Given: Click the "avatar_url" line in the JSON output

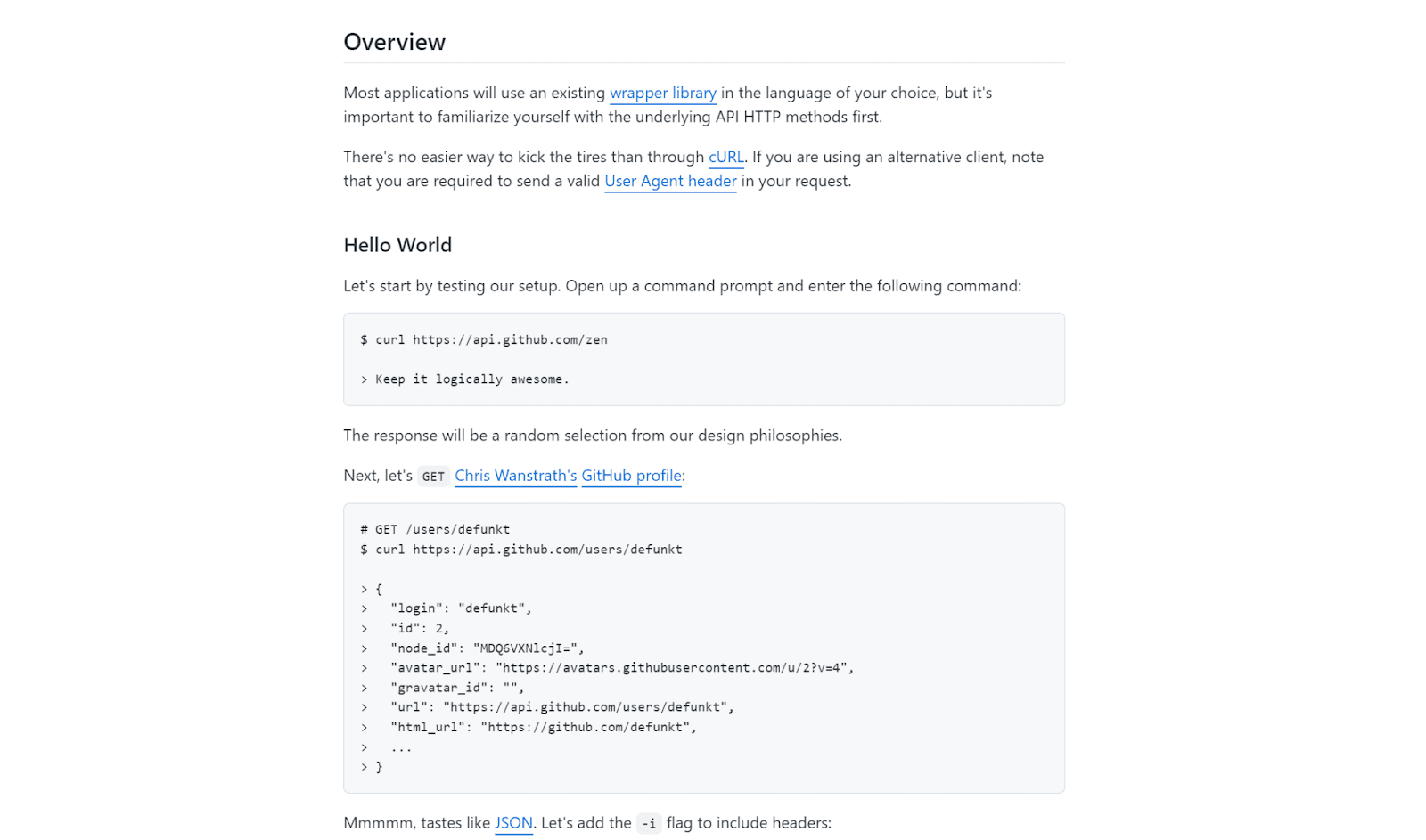Looking at the screenshot, I should tap(621, 668).
